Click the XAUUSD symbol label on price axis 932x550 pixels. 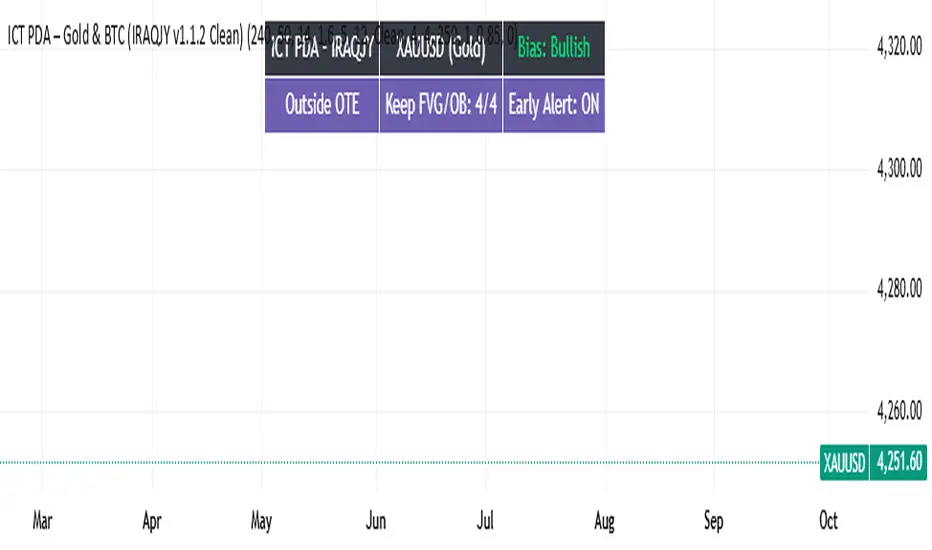click(x=844, y=462)
